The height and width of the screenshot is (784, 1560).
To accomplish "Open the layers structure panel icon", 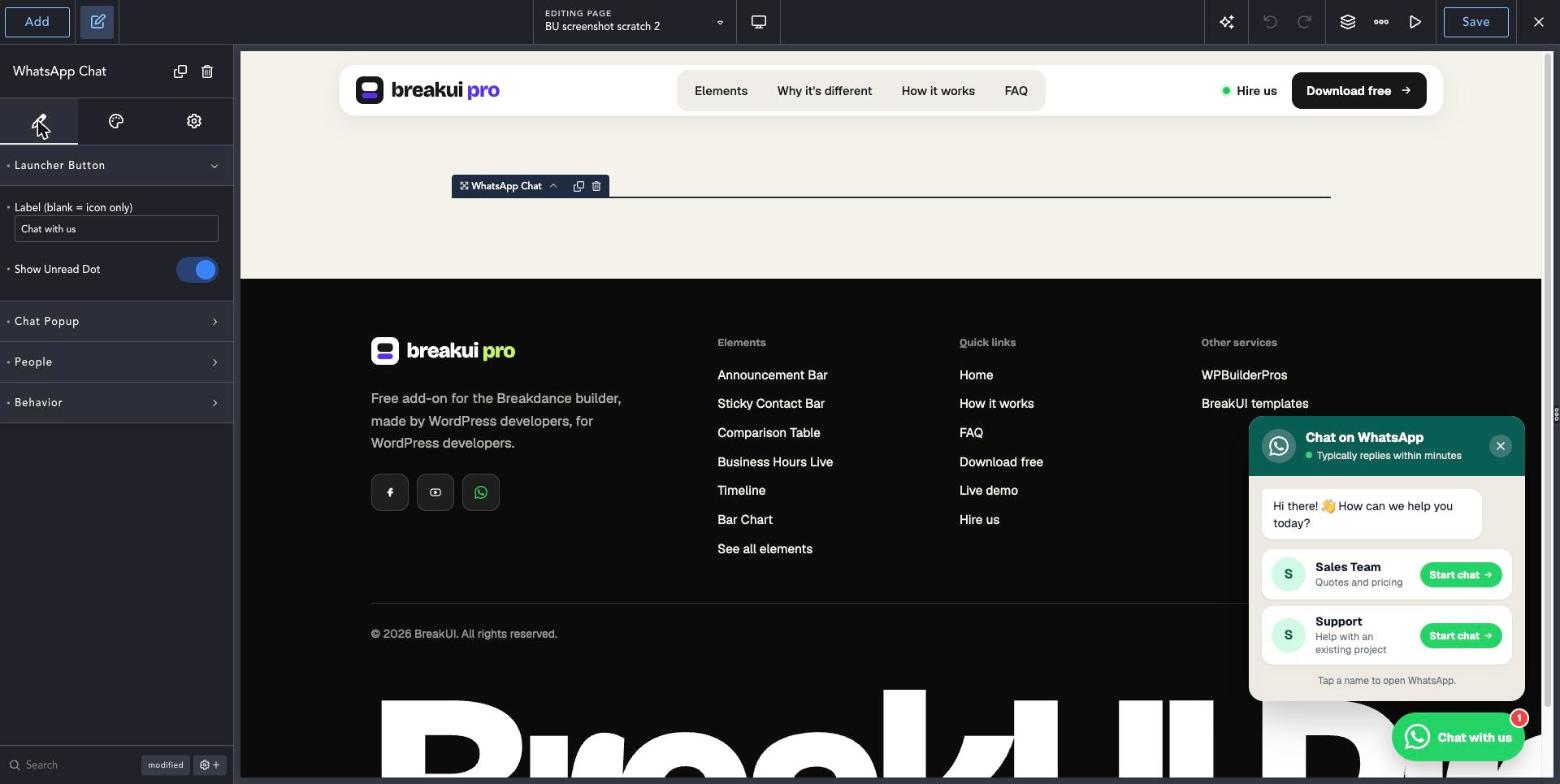I will [1347, 22].
